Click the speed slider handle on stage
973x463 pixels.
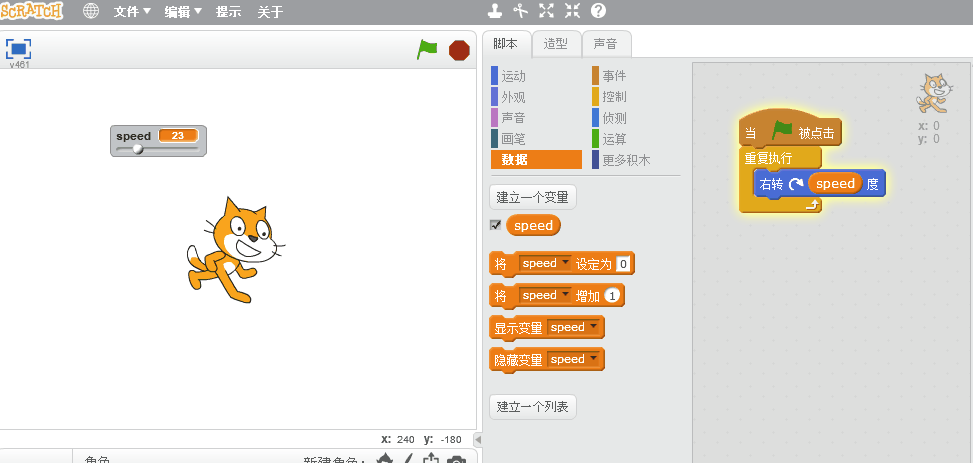tap(138, 149)
